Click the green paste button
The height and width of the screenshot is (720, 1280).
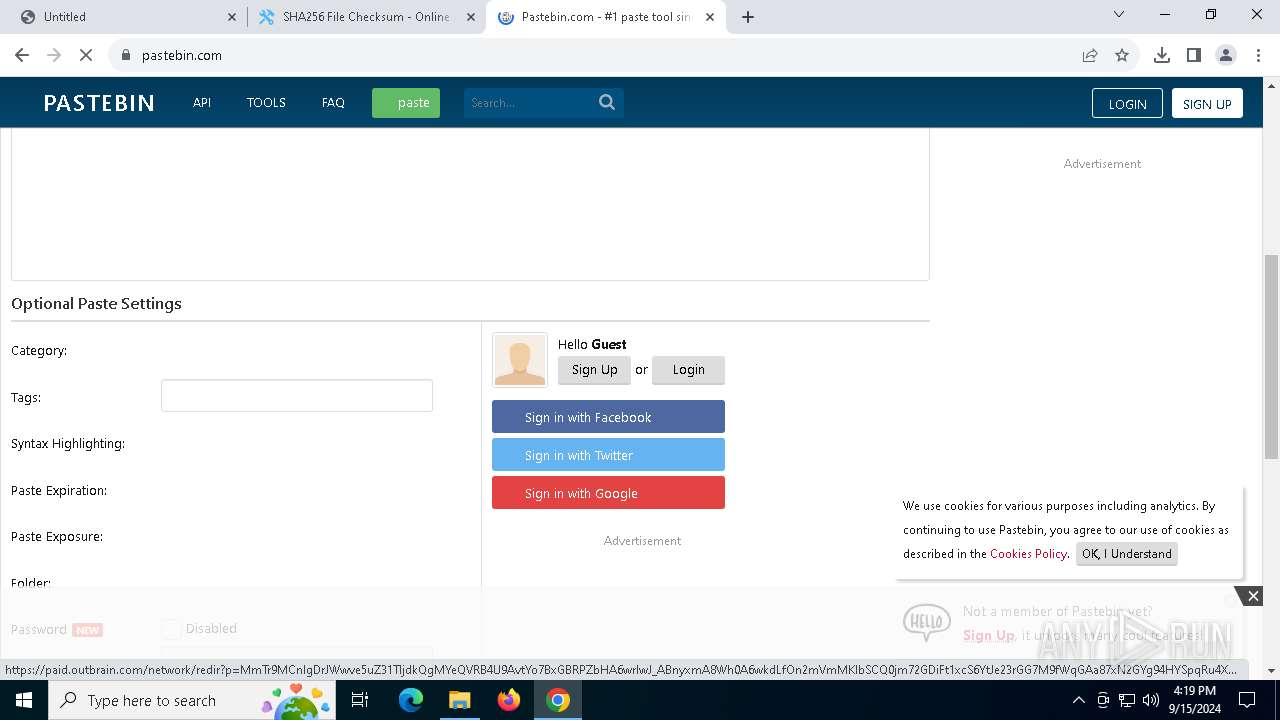(x=406, y=103)
